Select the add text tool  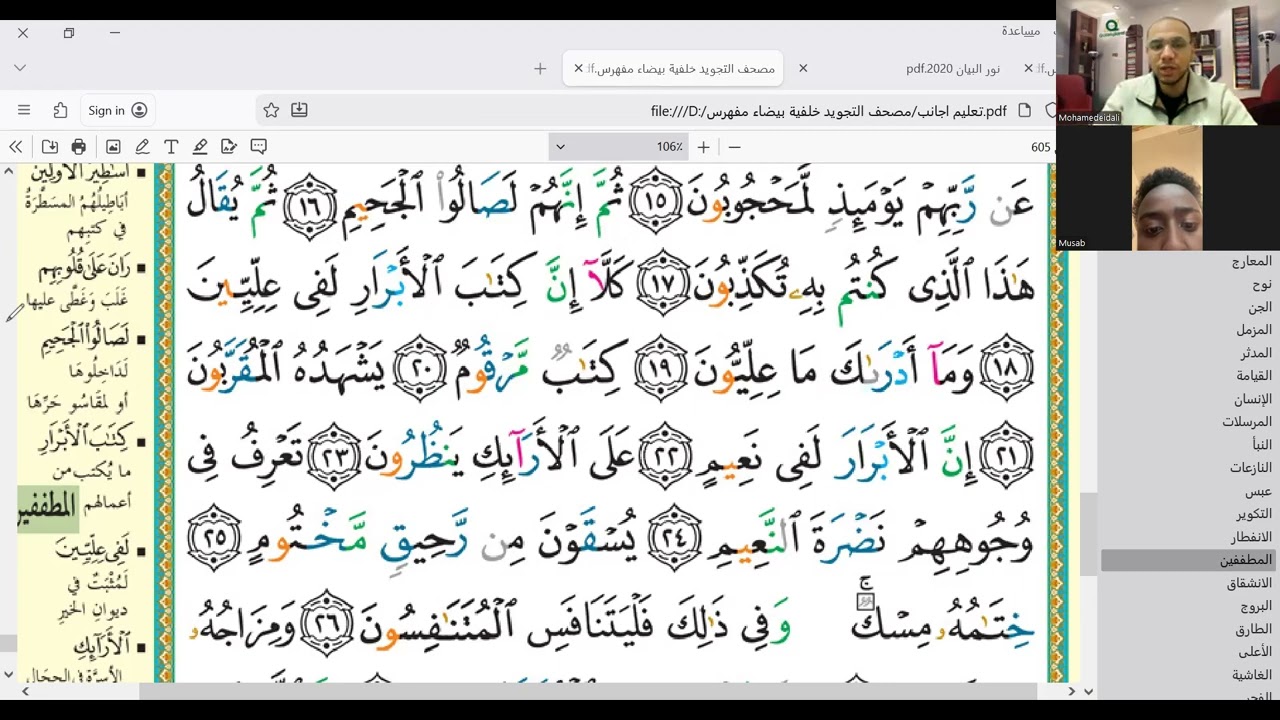171,147
